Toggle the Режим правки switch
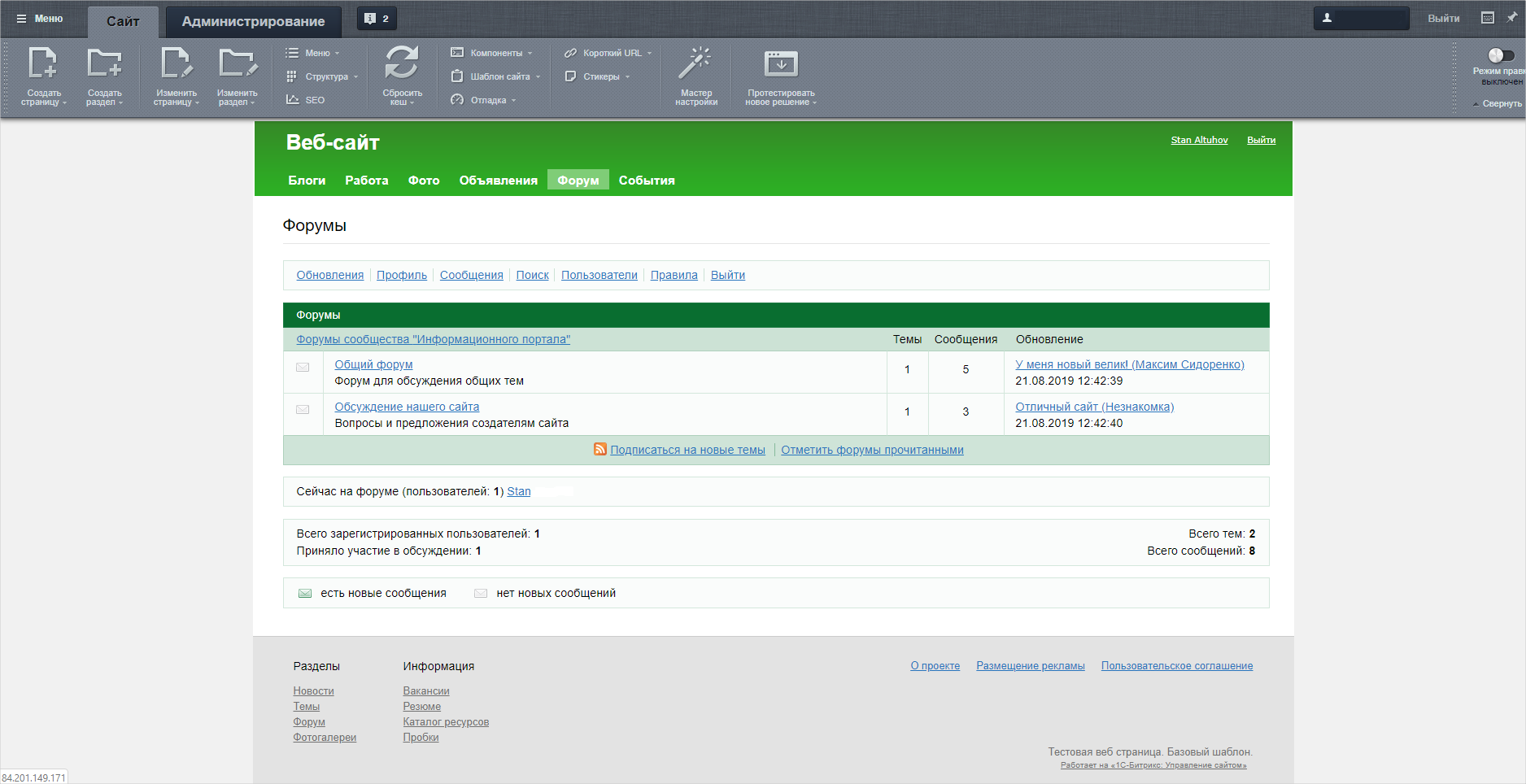The height and width of the screenshot is (784, 1526). point(1501,55)
